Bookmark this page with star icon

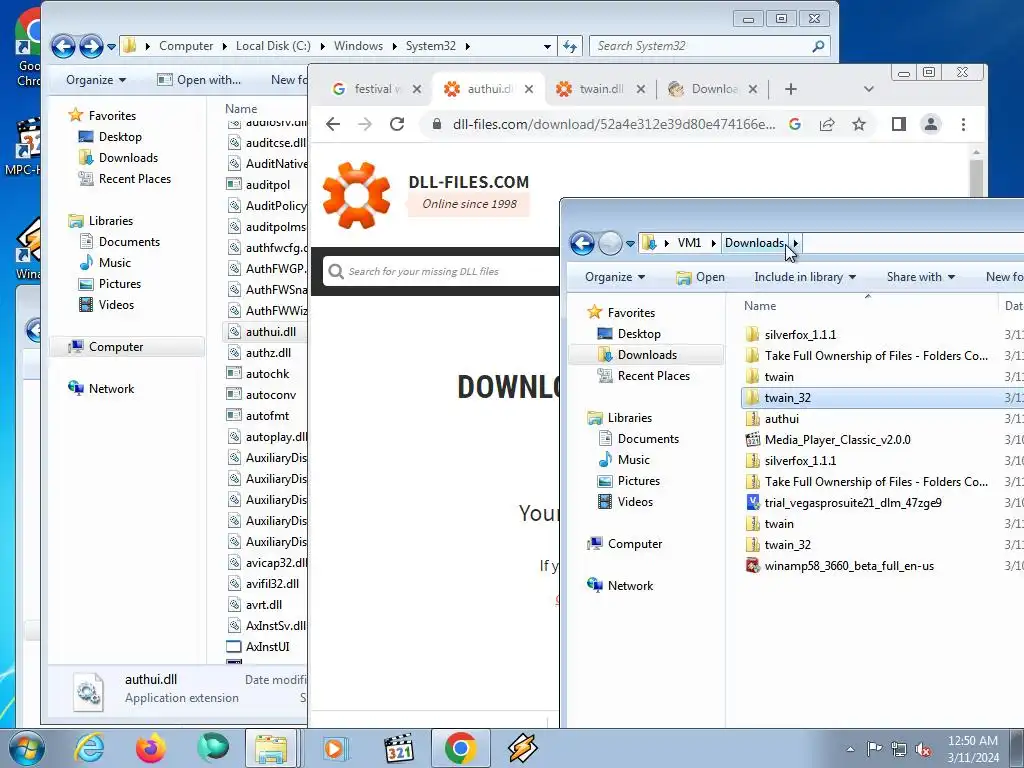tap(859, 124)
